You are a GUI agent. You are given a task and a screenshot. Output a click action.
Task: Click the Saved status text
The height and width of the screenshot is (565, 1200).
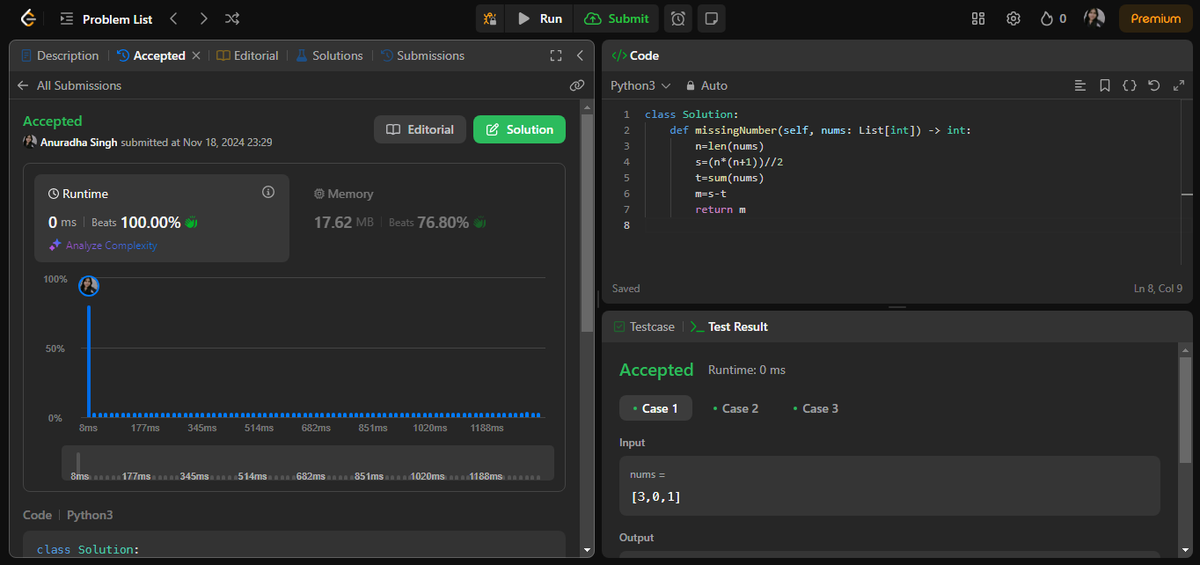tap(626, 289)
